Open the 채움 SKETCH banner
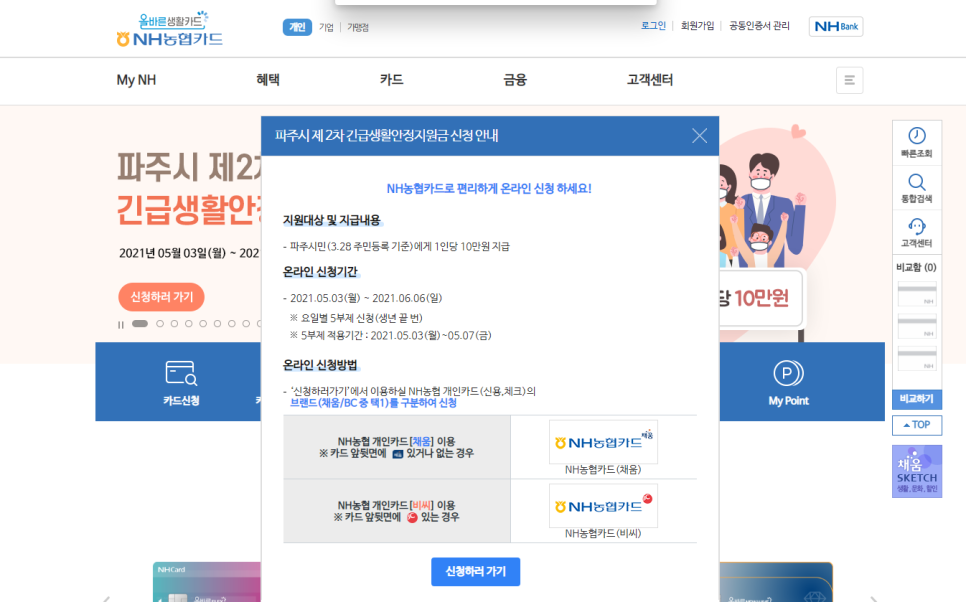 click(x=917, y=471)
